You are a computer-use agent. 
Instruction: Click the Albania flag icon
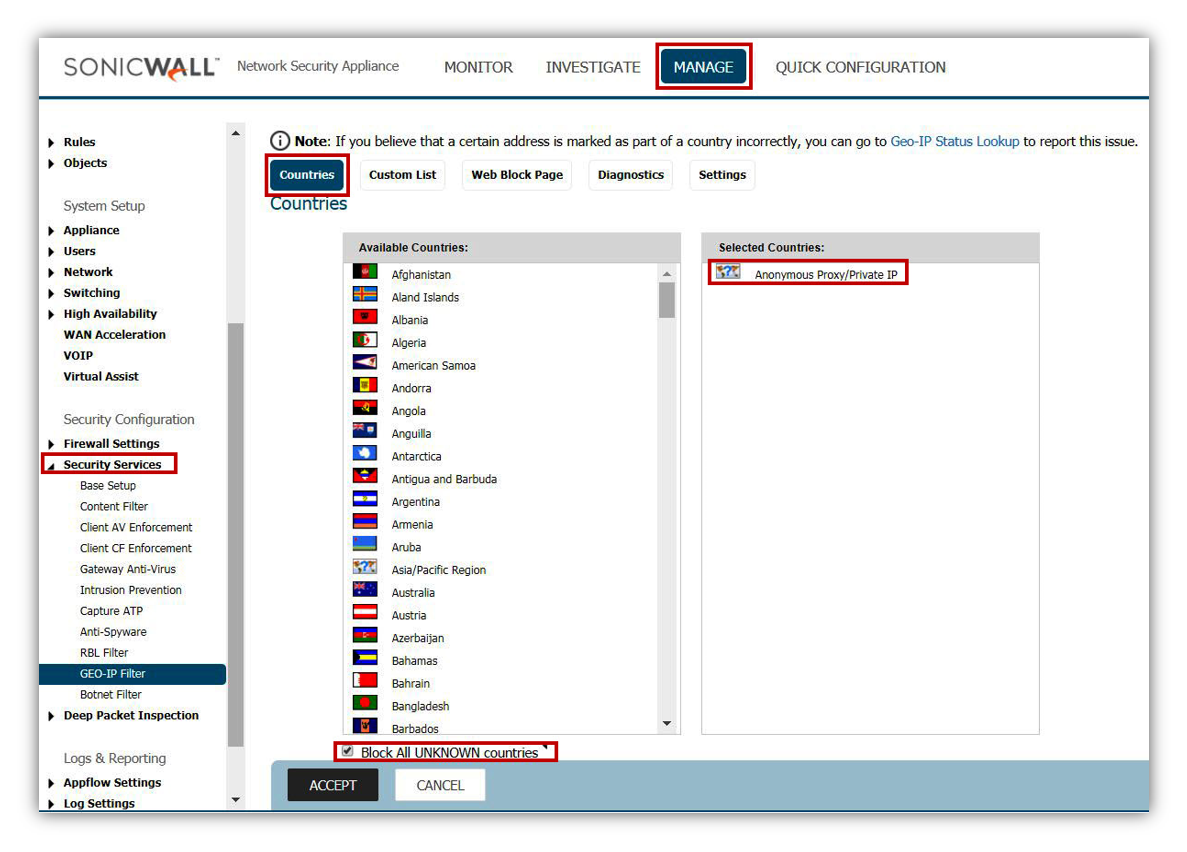tap(365, 317)
